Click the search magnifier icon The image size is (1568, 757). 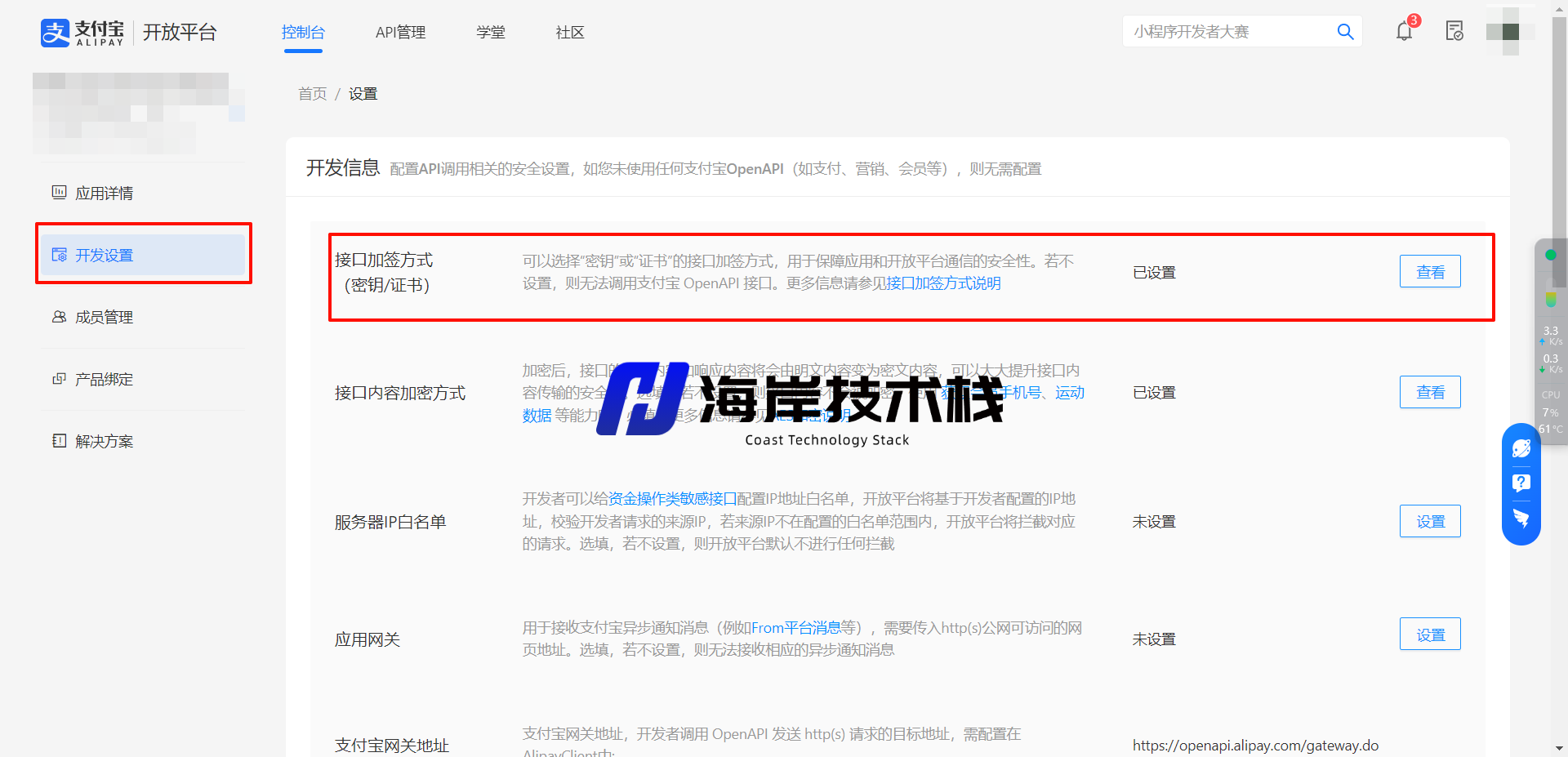(1345, 32)
